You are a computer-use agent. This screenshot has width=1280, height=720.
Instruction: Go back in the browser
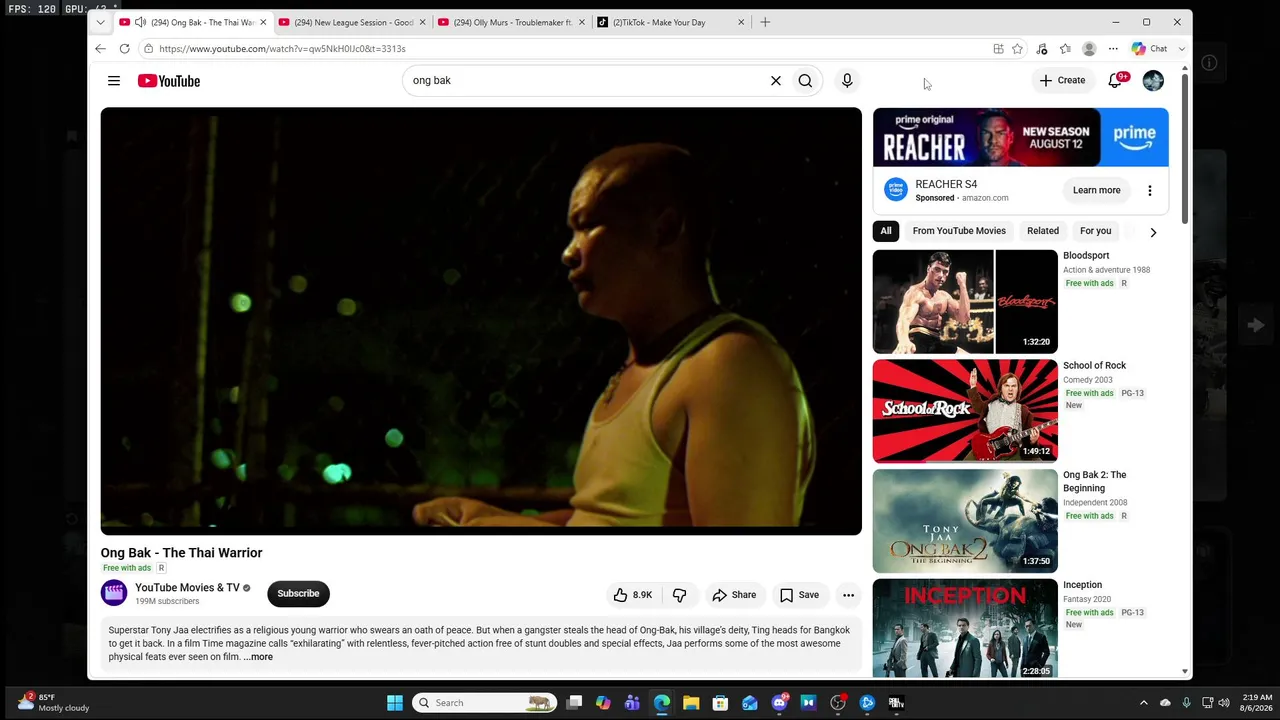coord(100,49)
